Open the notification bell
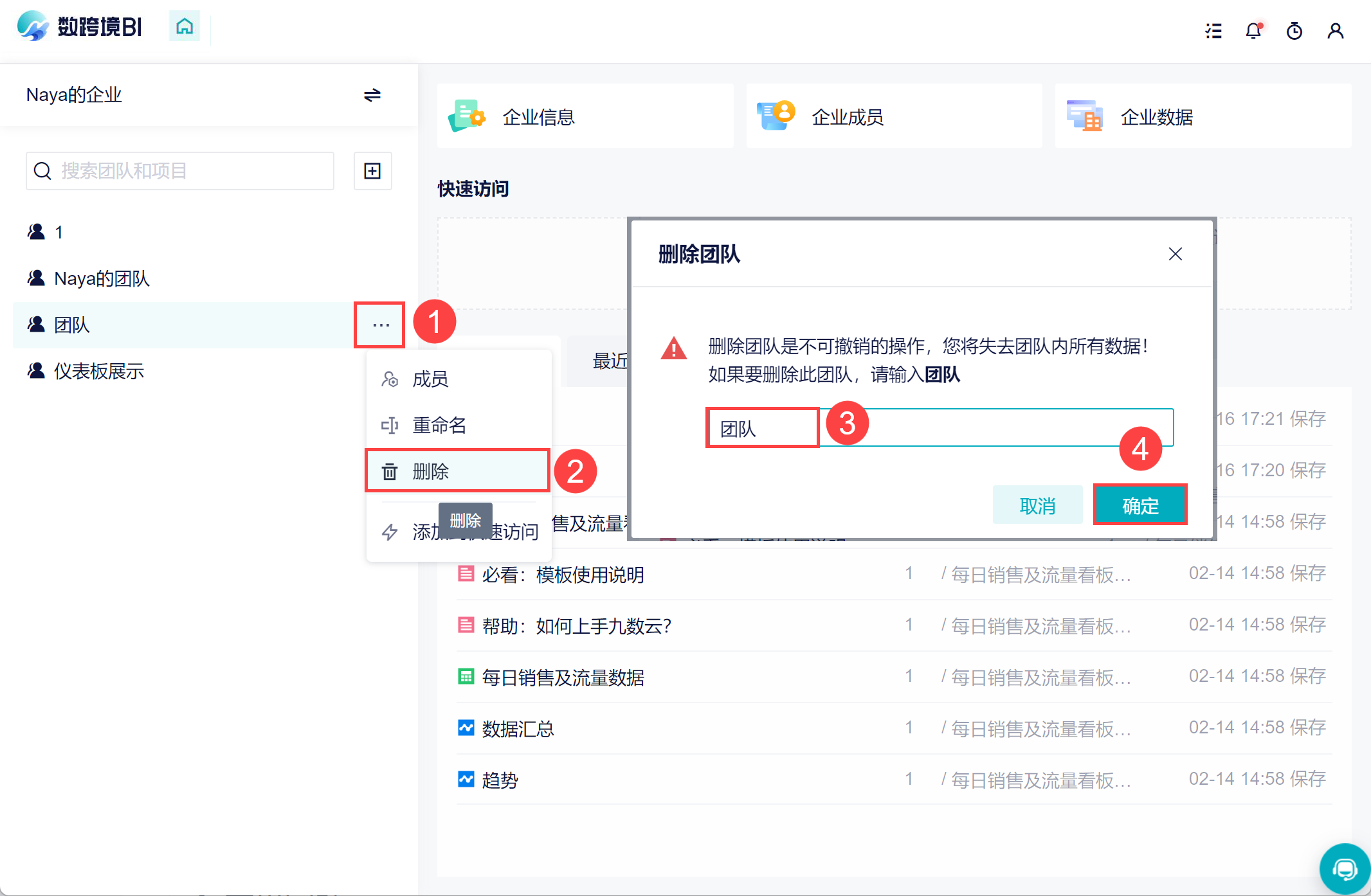 coord(1253,30)
